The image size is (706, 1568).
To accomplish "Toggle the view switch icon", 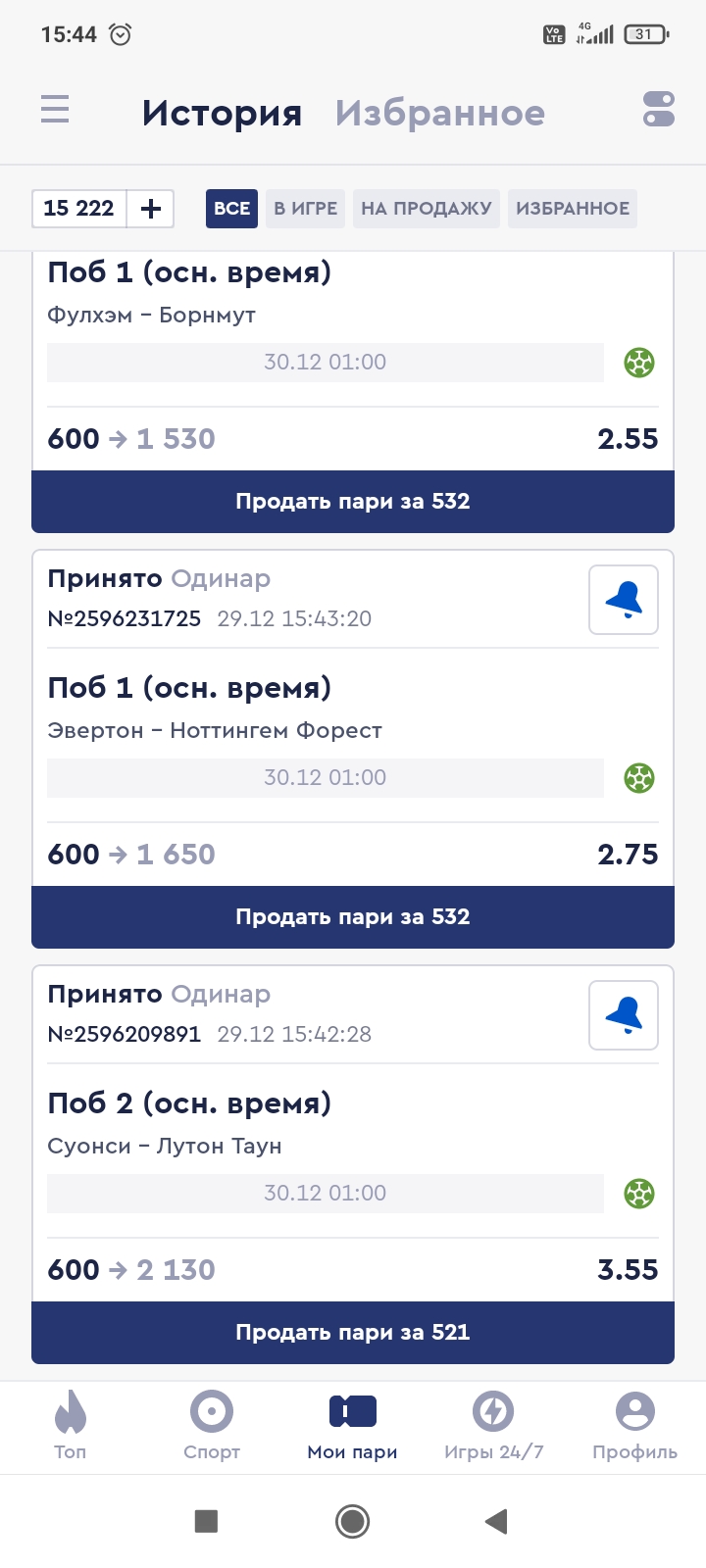I will tap(659, 110).
